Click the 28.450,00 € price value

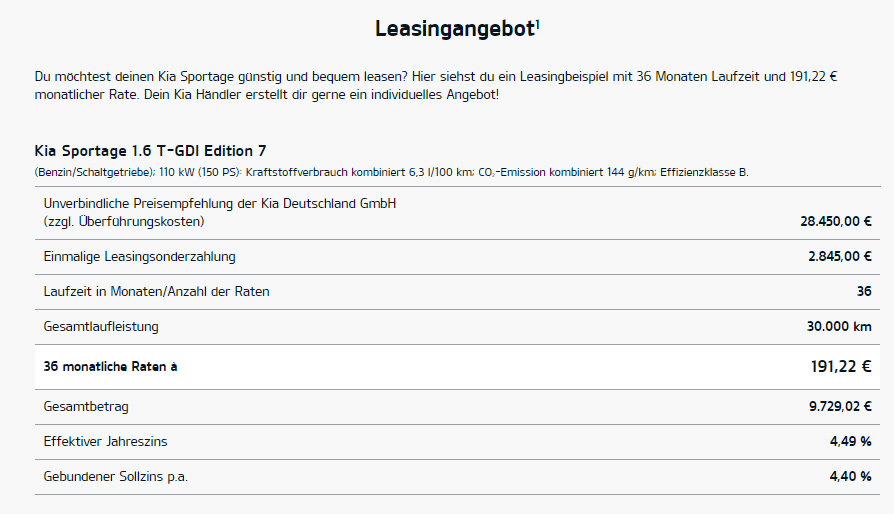pyautogui.click(x=836, y=222)
